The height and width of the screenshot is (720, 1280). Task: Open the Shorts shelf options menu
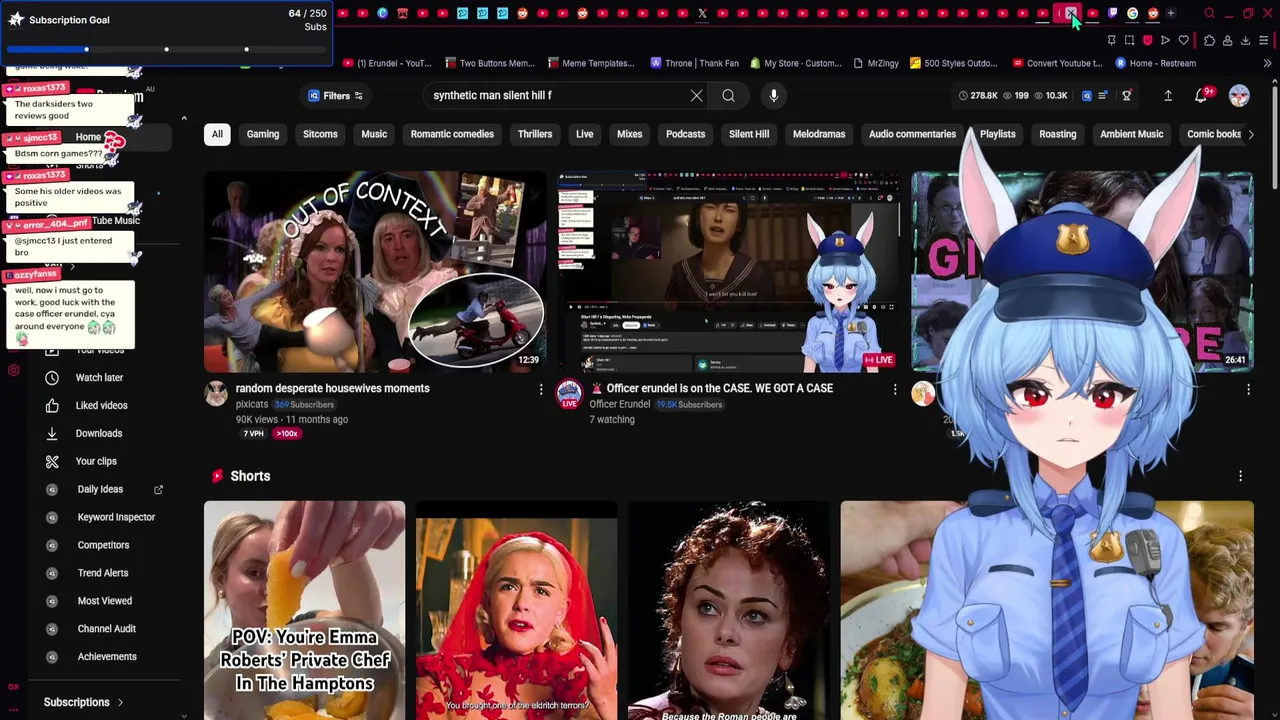click(1240, 476)
